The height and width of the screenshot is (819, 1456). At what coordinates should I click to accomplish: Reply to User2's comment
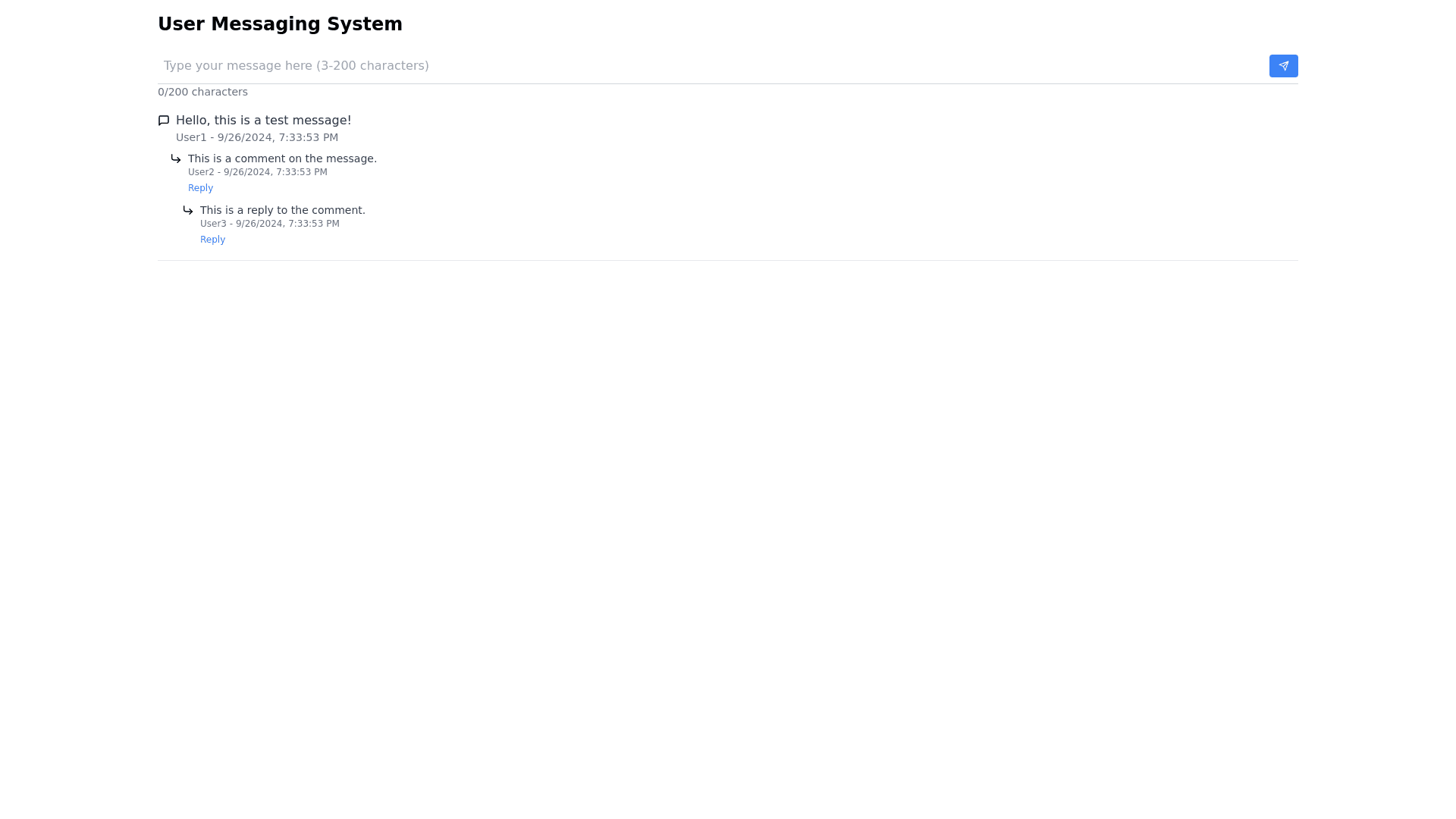click(x=200, y=188)
